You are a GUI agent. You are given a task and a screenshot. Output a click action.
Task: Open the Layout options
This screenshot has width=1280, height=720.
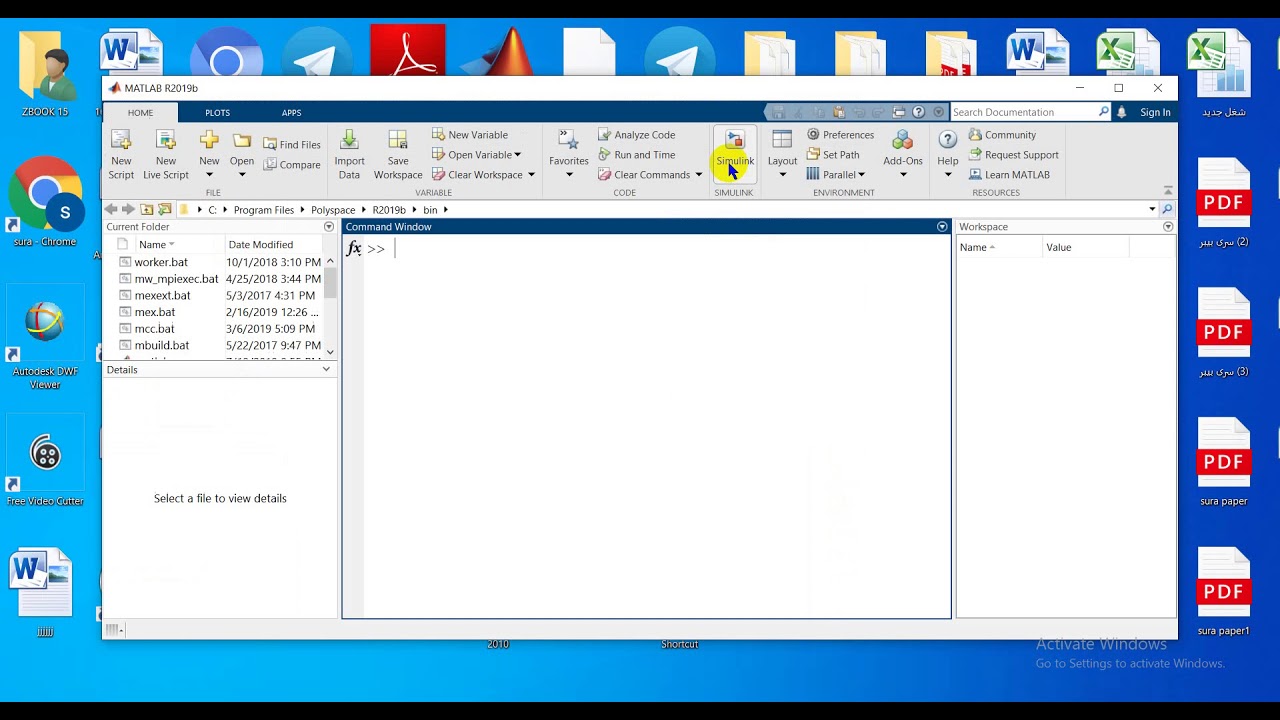point(782,154)
